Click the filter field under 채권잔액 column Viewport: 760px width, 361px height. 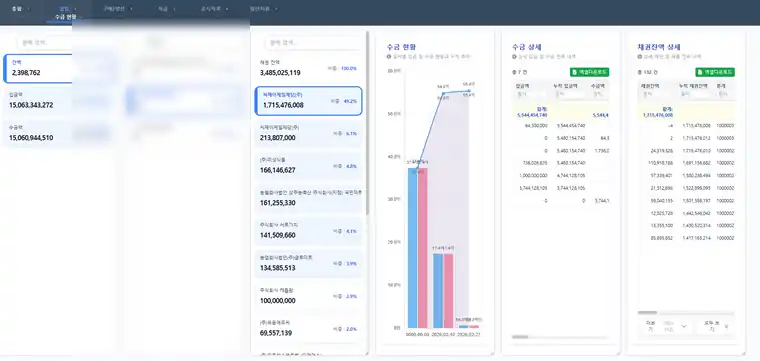click(656, 94)
